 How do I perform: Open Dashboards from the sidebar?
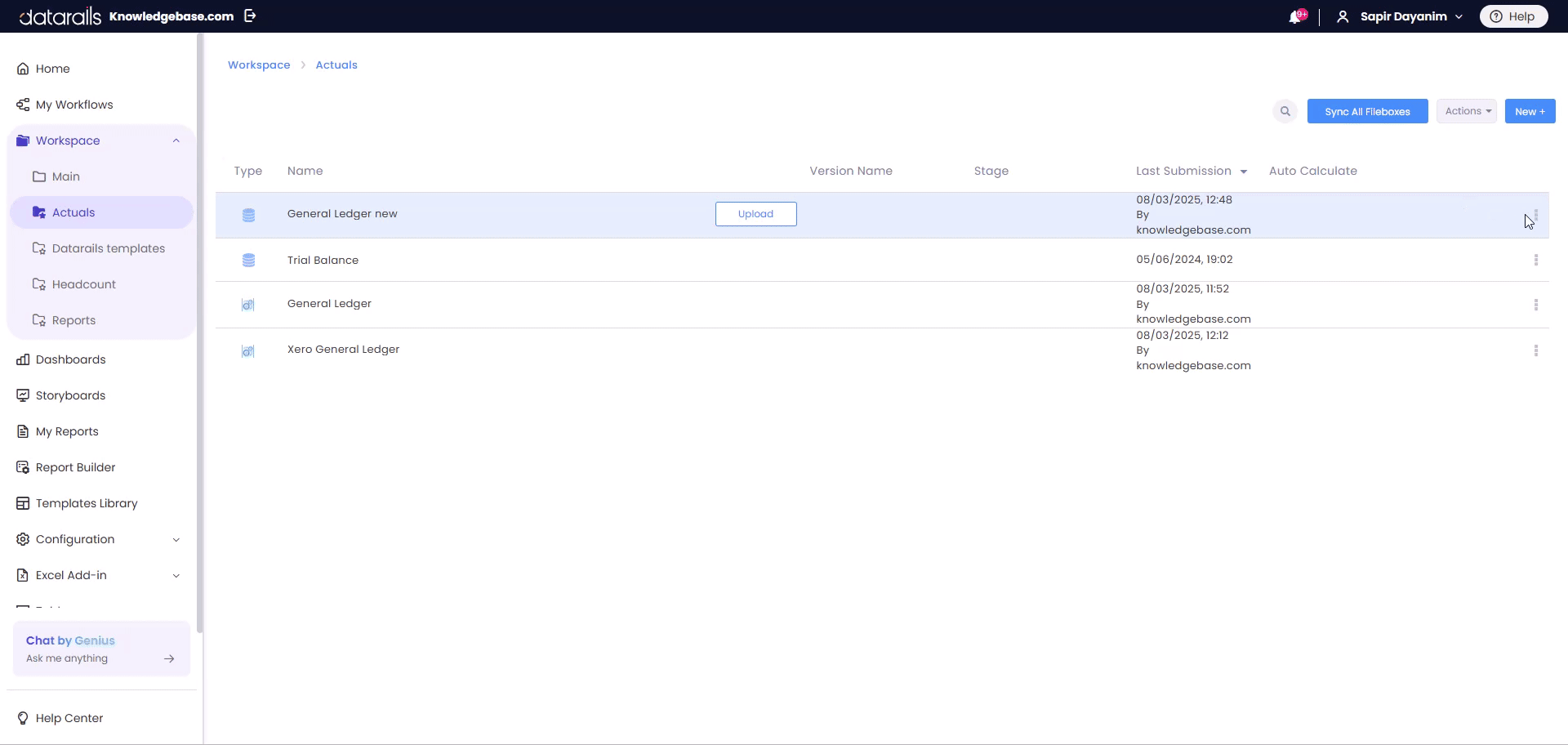(70, 359)
